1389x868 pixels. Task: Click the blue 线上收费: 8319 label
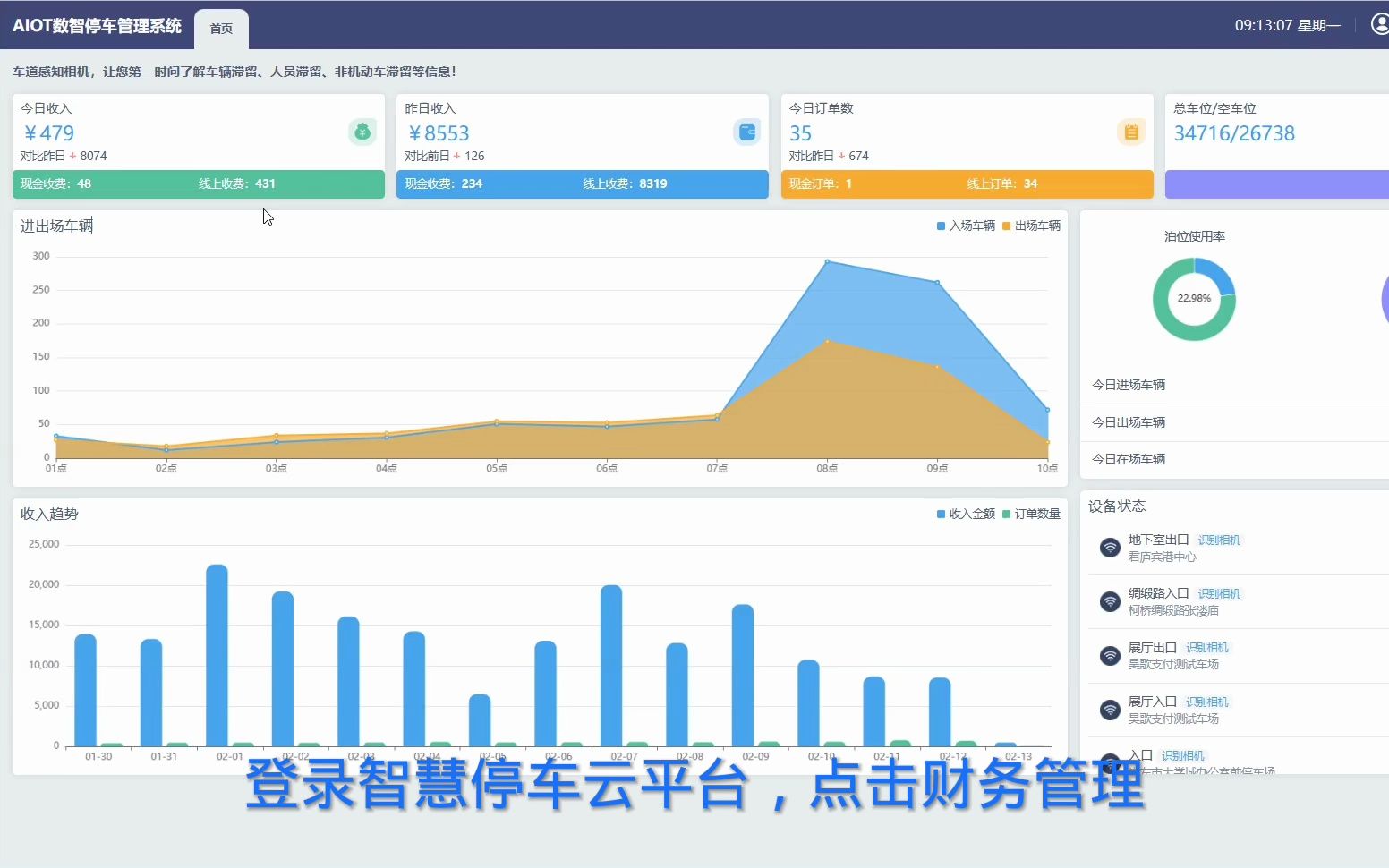625,183
